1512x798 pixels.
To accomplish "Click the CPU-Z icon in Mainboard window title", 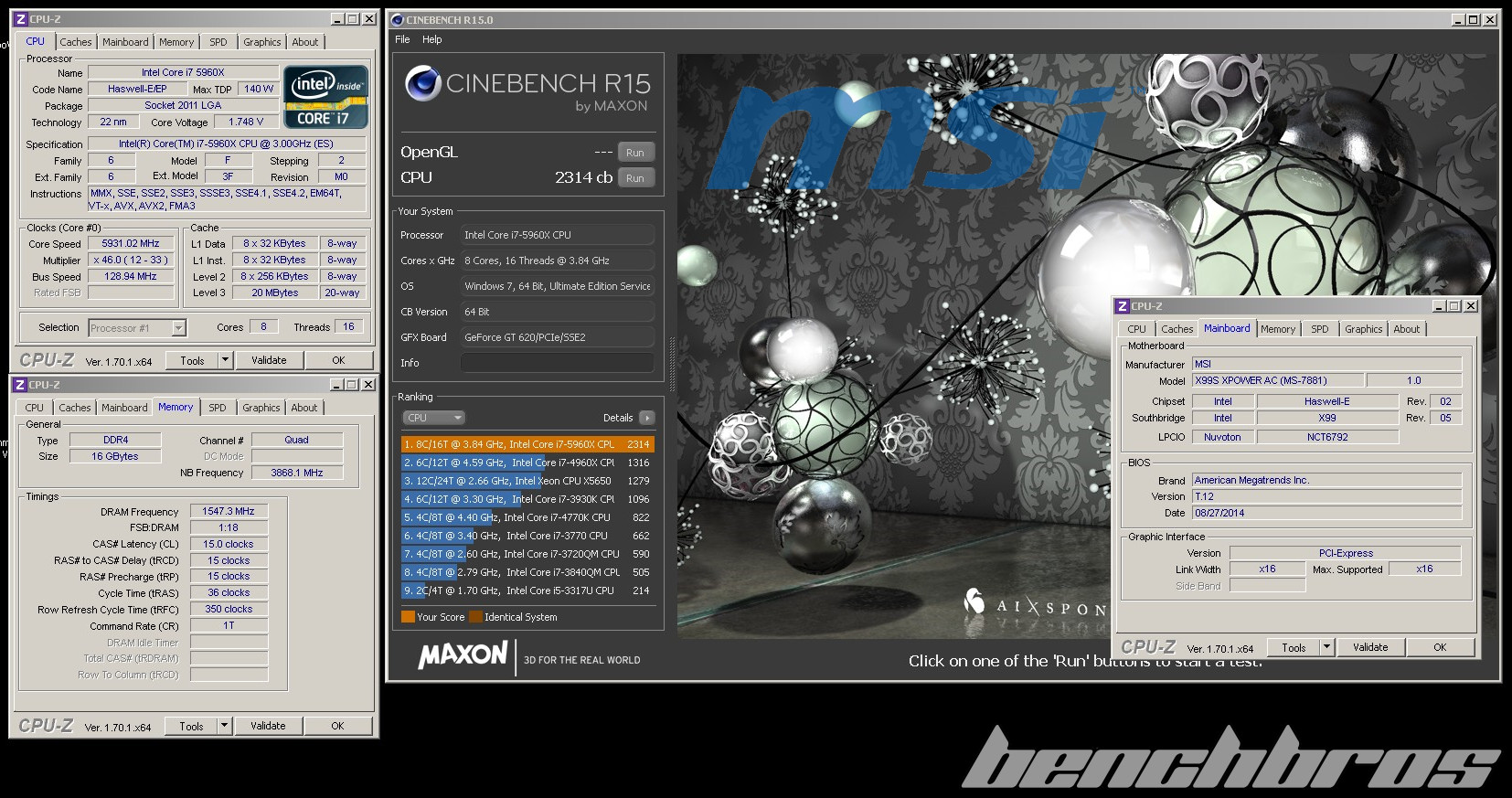I will tap(1123, 306).
